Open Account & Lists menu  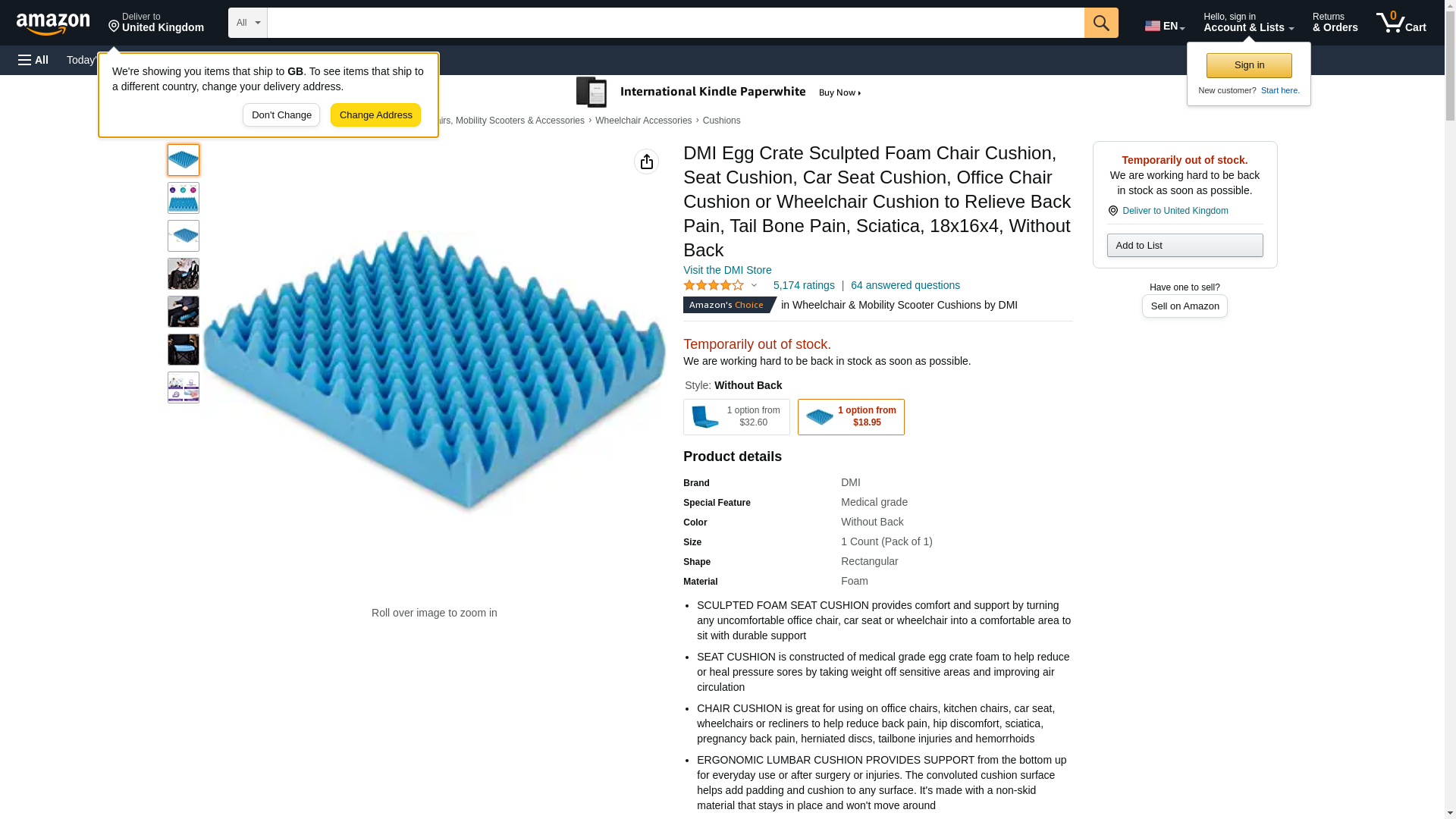click(1247, 23)
